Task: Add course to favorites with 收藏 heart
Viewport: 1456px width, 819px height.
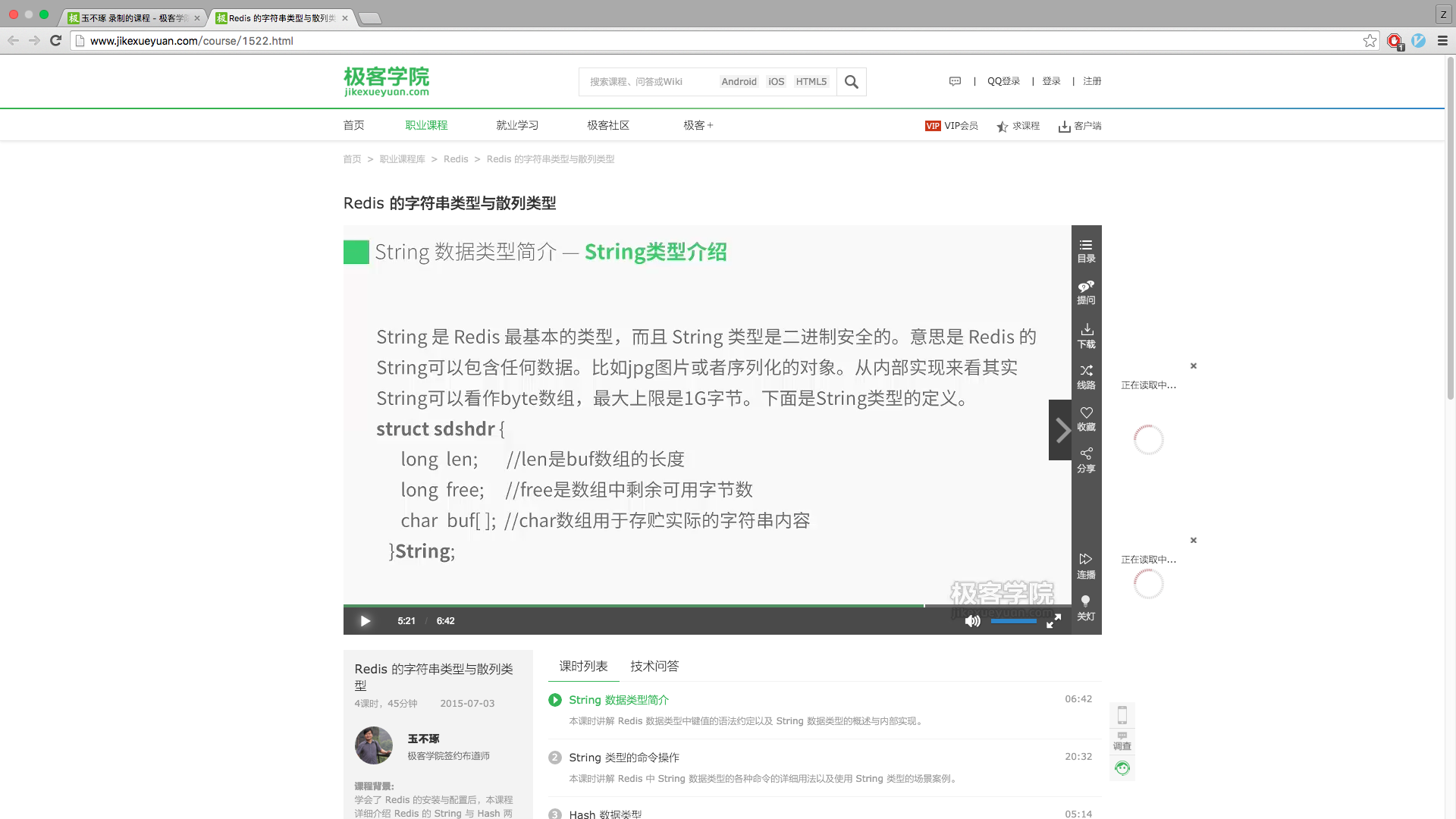Action: [1086, 418]
